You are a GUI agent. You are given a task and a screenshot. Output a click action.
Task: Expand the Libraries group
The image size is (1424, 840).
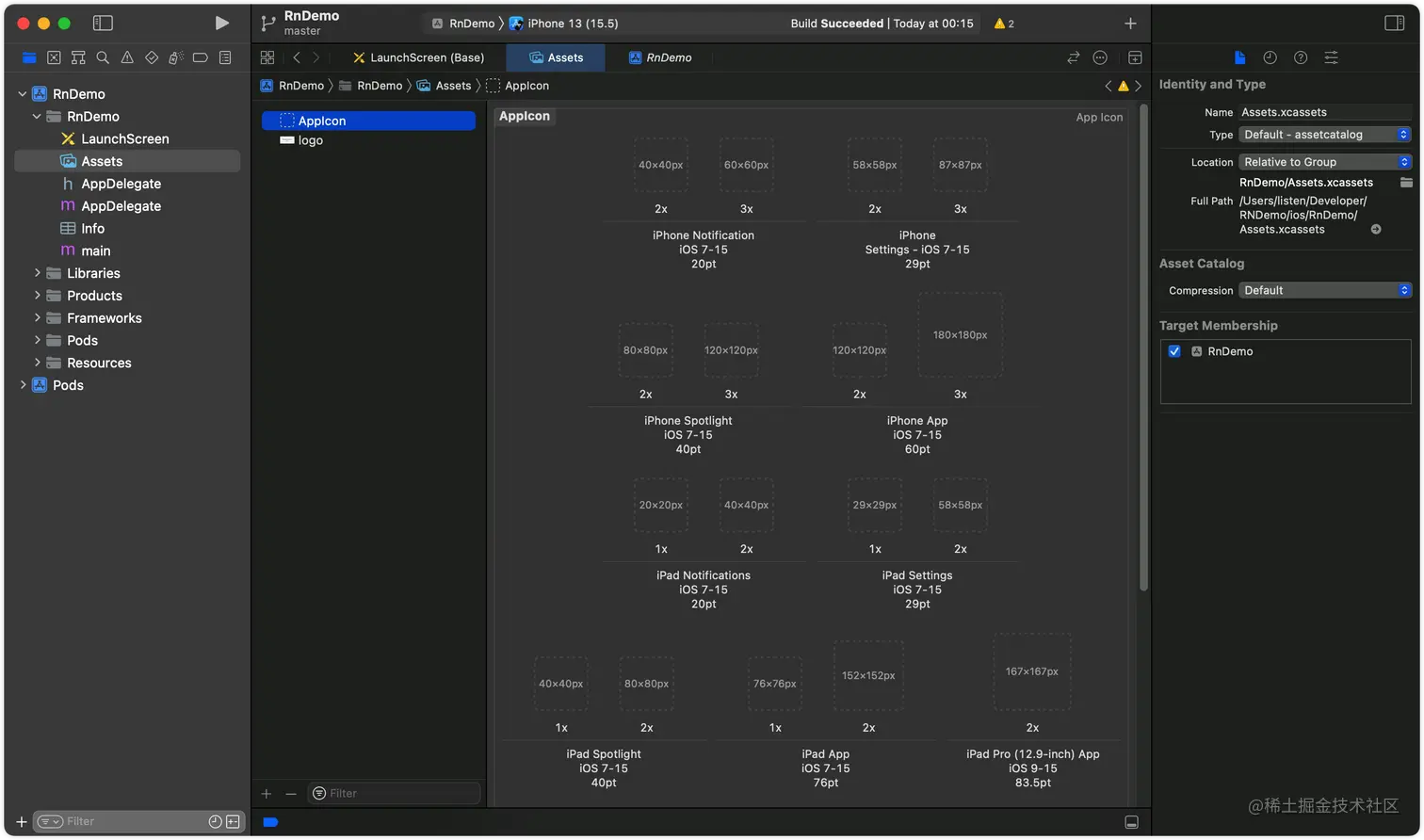click(x=37, y=273)
